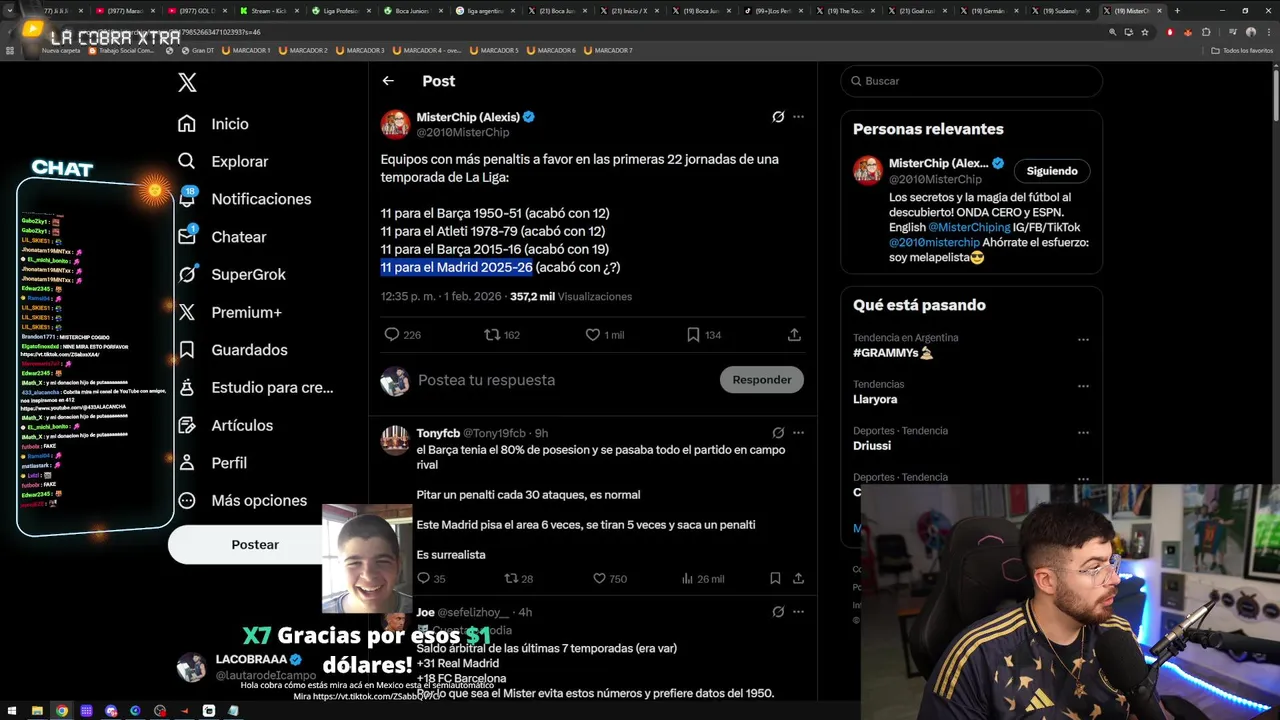
Task: Click the Buscar search field
Action: point(971,81)
